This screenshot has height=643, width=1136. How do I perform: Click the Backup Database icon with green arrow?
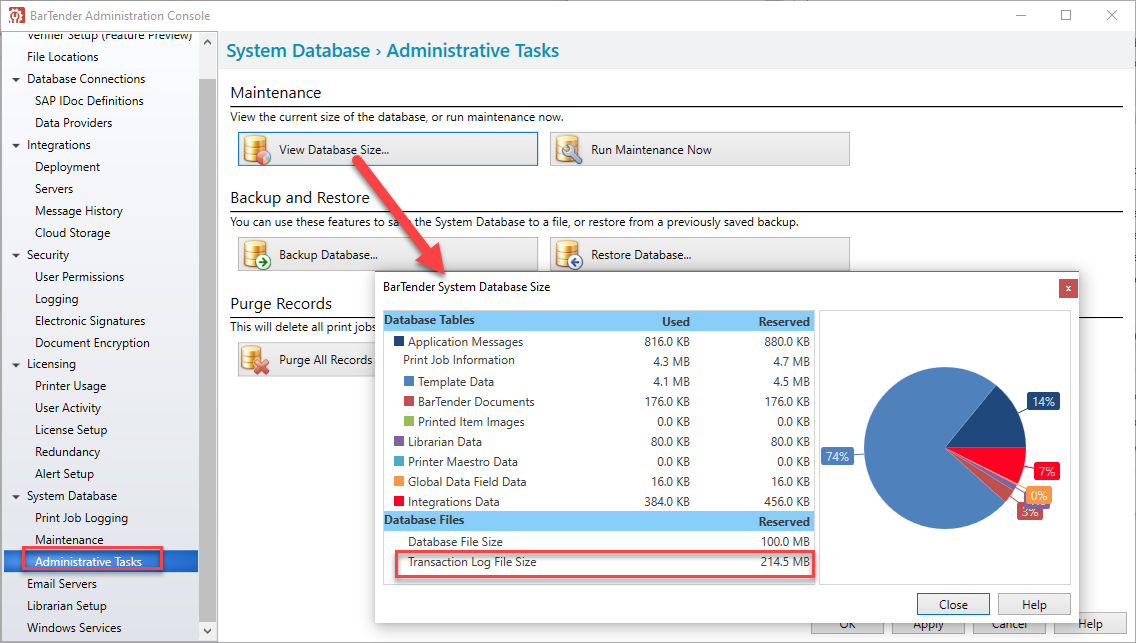pyautogui.click(x=257, y=255)
